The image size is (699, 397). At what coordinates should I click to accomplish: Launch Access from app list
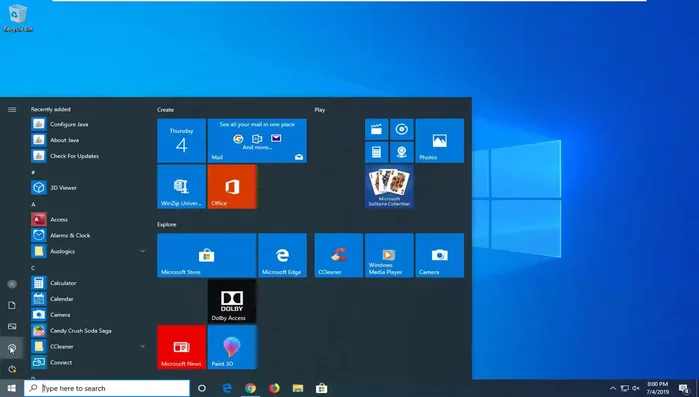coord(88,219)
